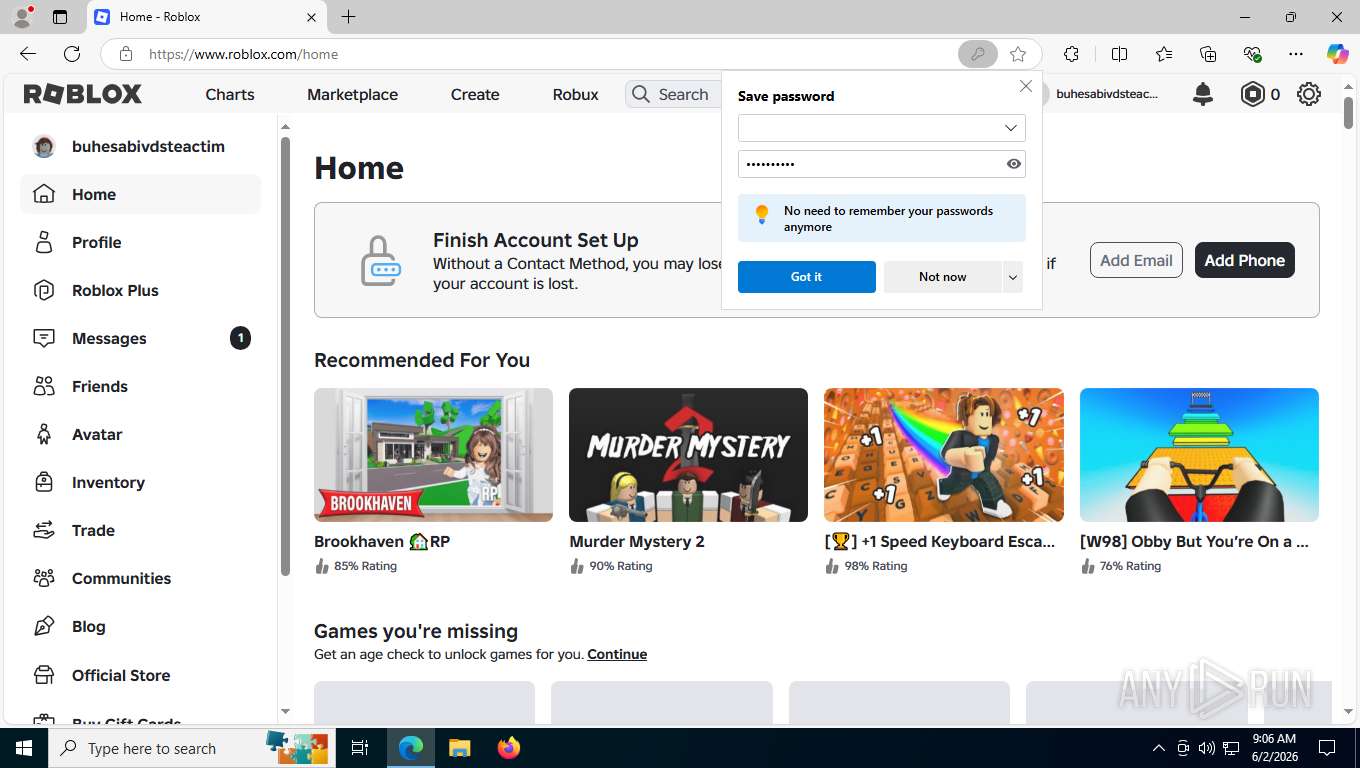This screenshot has height=768, width=1360.
Task: Open Messages with 1 unread badge
Action: (140, 338)
